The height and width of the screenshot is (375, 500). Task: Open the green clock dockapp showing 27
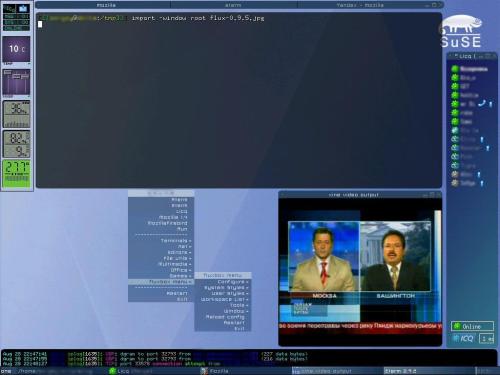[x=16, y=173]
